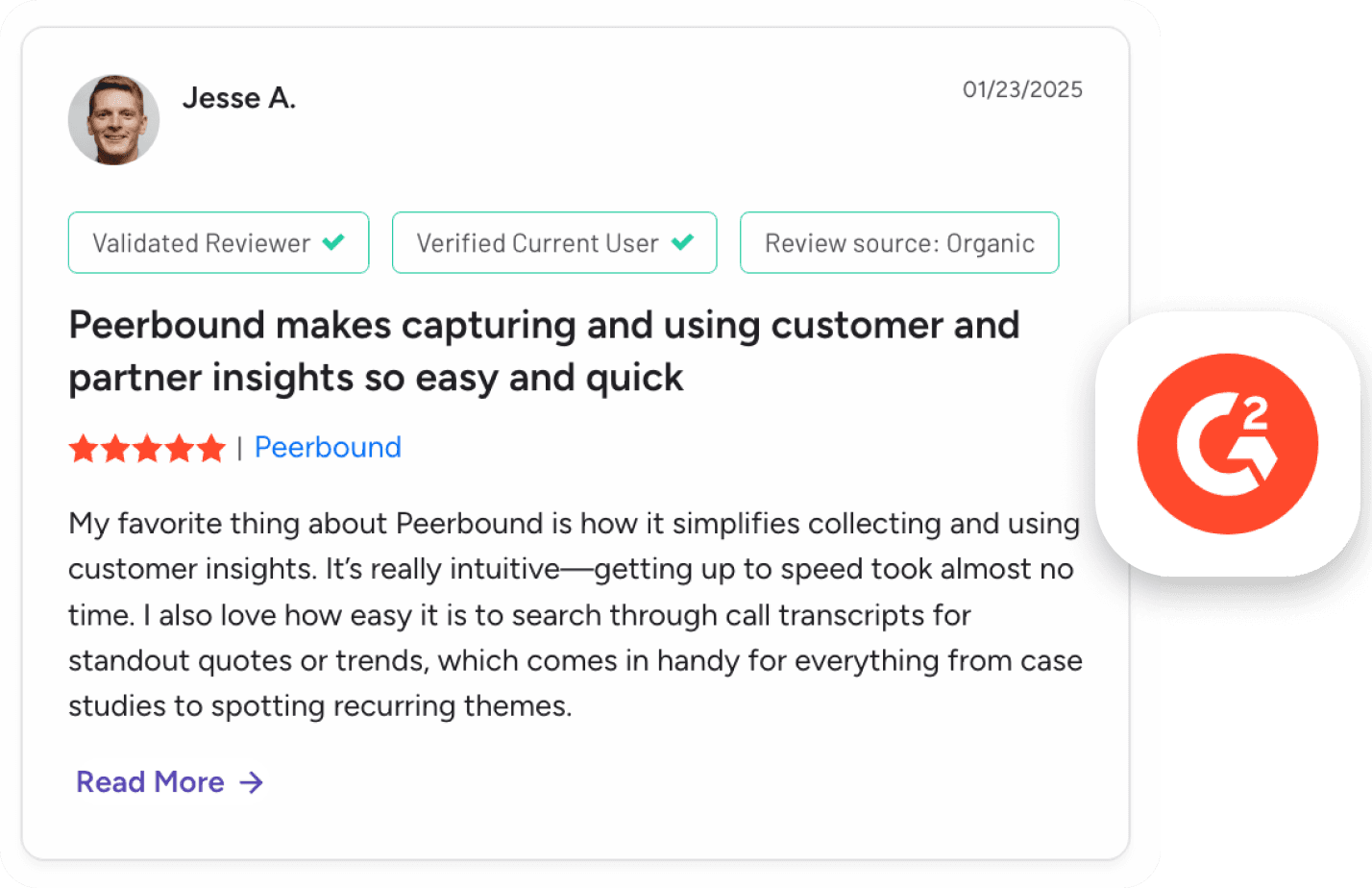Open the Peerbound product page link
Screen dimensions: 1372x888
click(328, 447)
